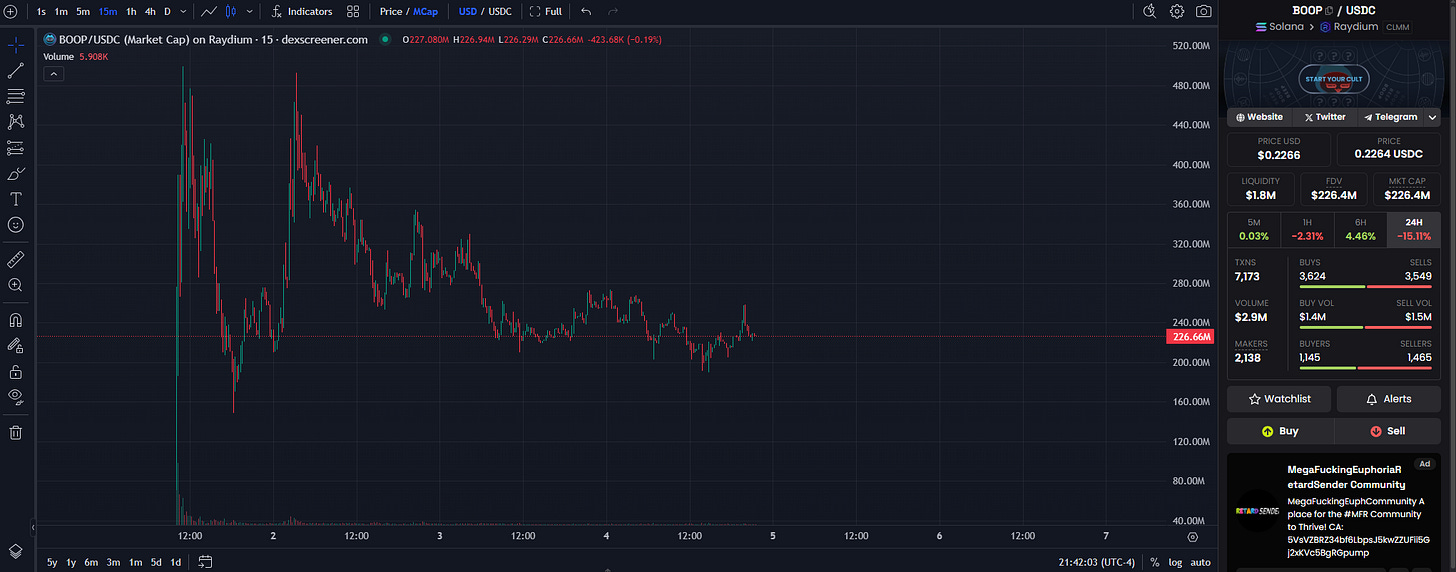Expand the chart style dropdown
This screenshot has height=572, width=1456.
click(248, 11)
